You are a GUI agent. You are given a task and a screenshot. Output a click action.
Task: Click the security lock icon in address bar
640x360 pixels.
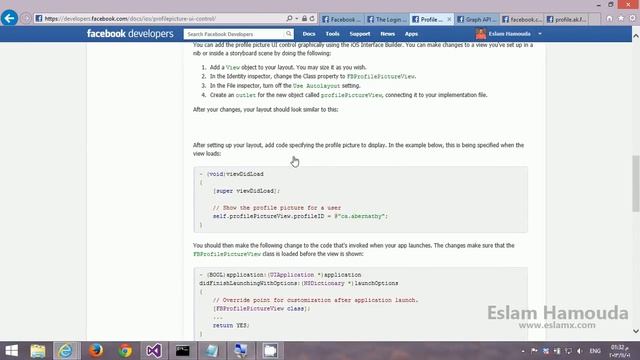coord(304,18)
